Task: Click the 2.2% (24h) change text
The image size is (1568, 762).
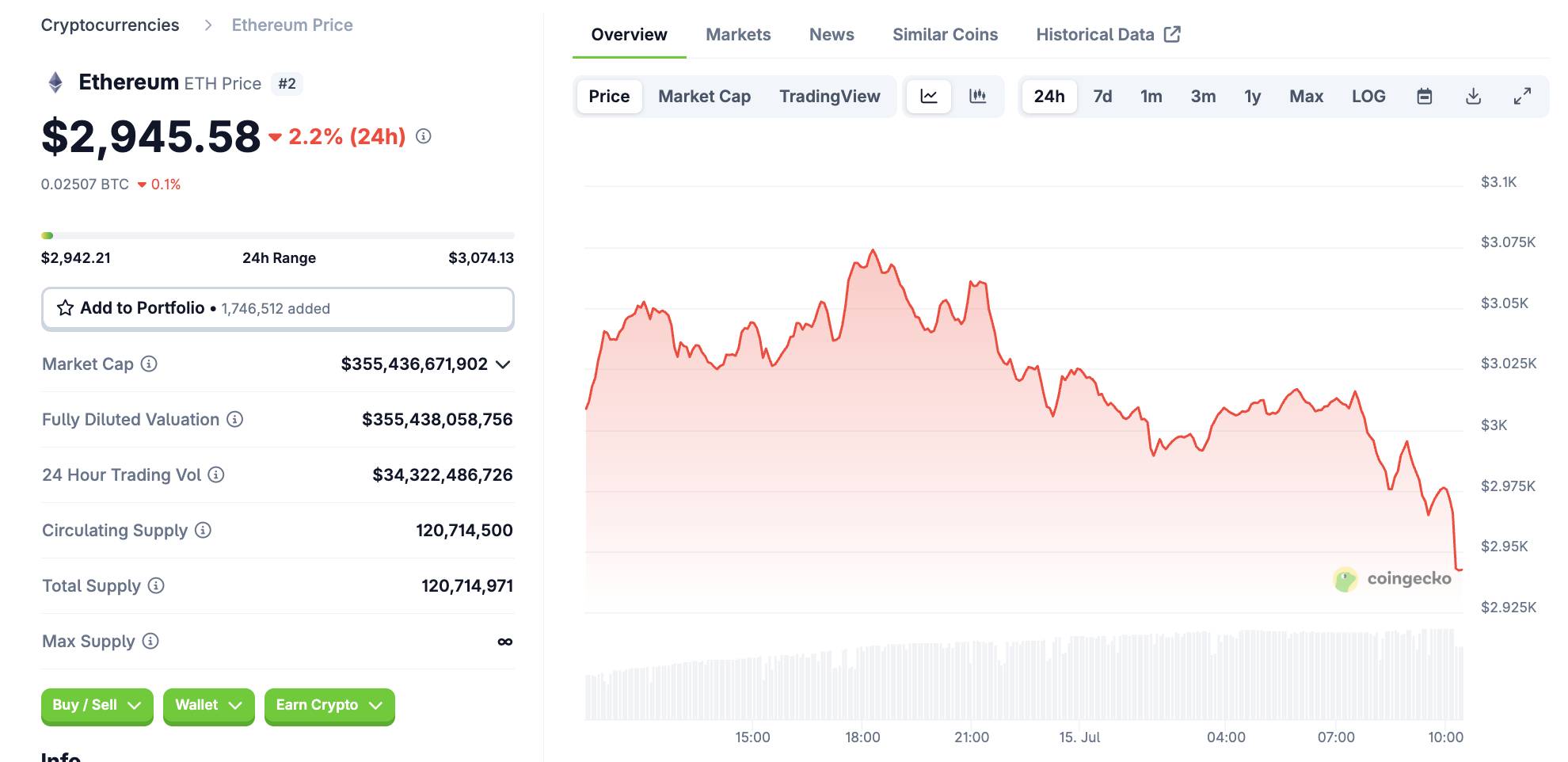Action: pyautogui.click(x=347, y=136)
